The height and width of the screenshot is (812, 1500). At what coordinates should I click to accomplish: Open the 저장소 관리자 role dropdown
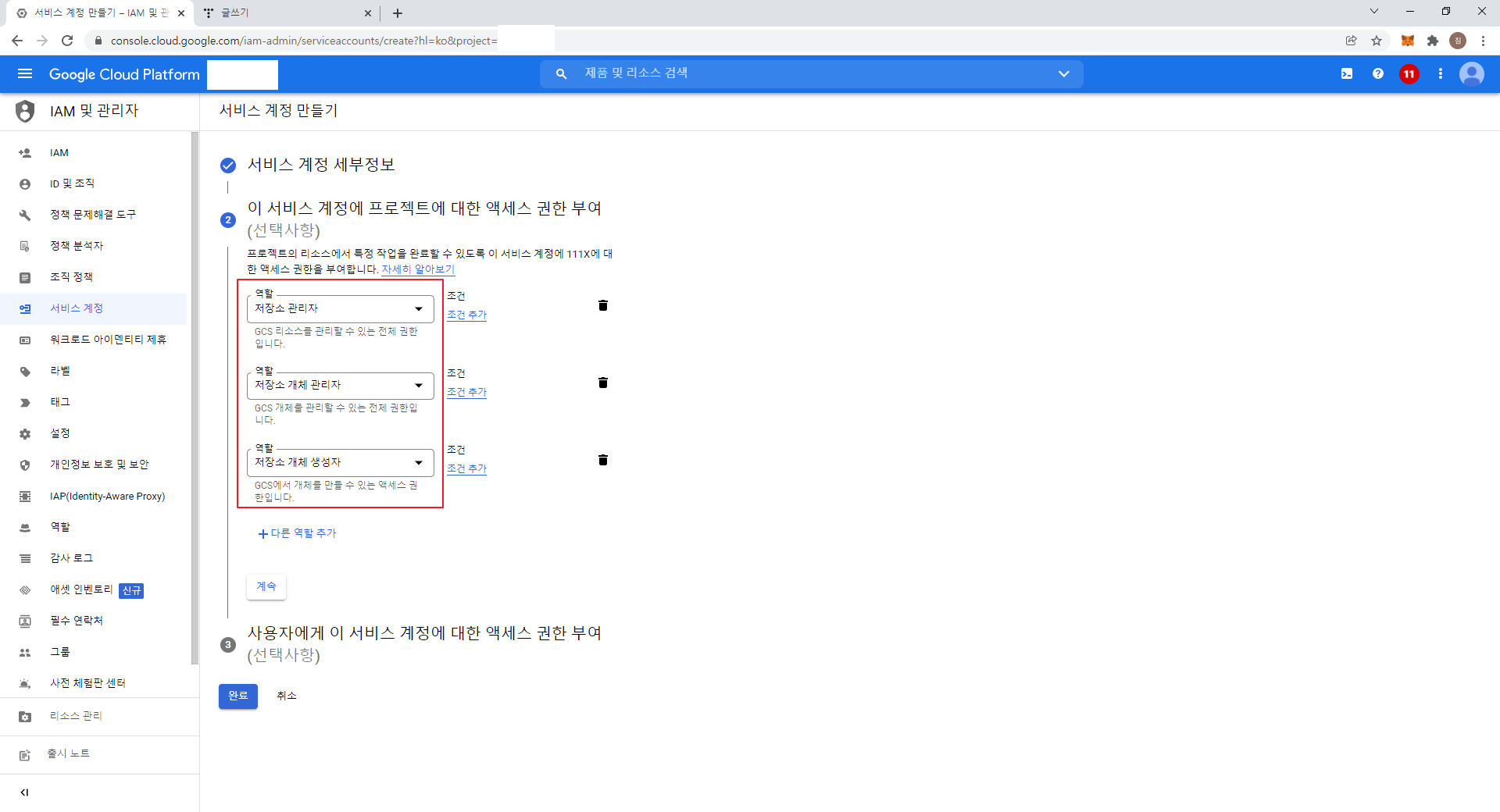341,309
